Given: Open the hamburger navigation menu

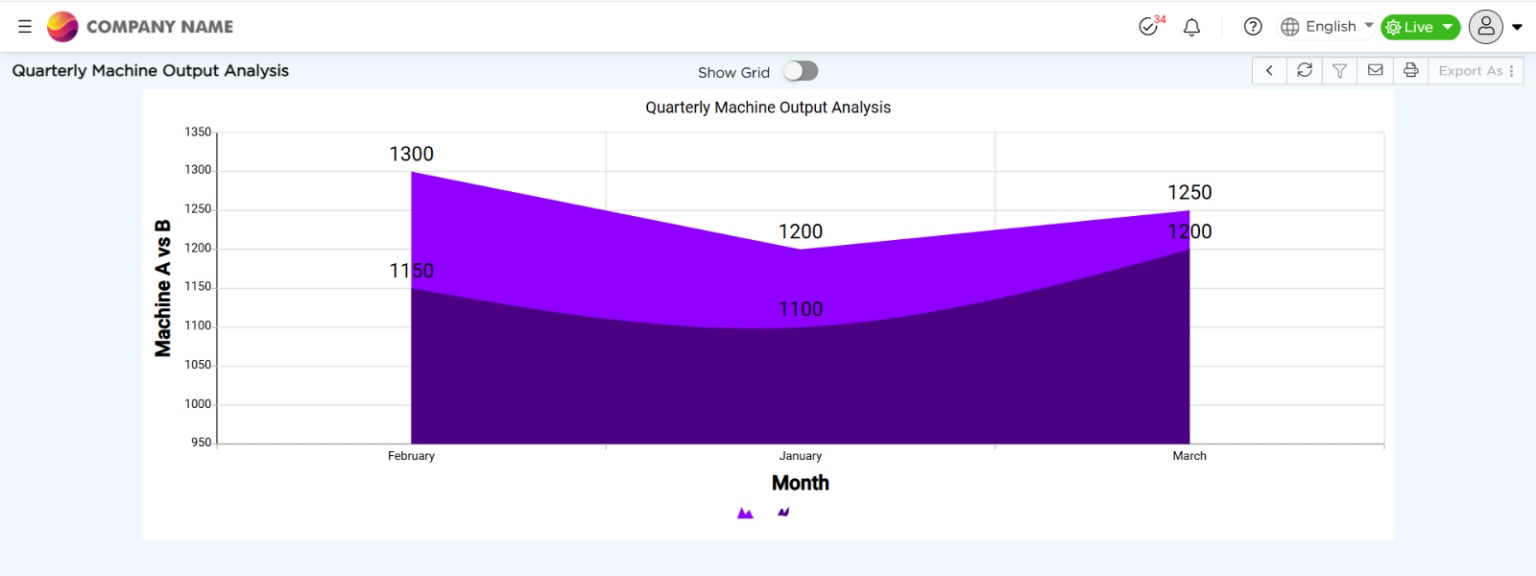Looking at the screenshot, I should point(24,26).
